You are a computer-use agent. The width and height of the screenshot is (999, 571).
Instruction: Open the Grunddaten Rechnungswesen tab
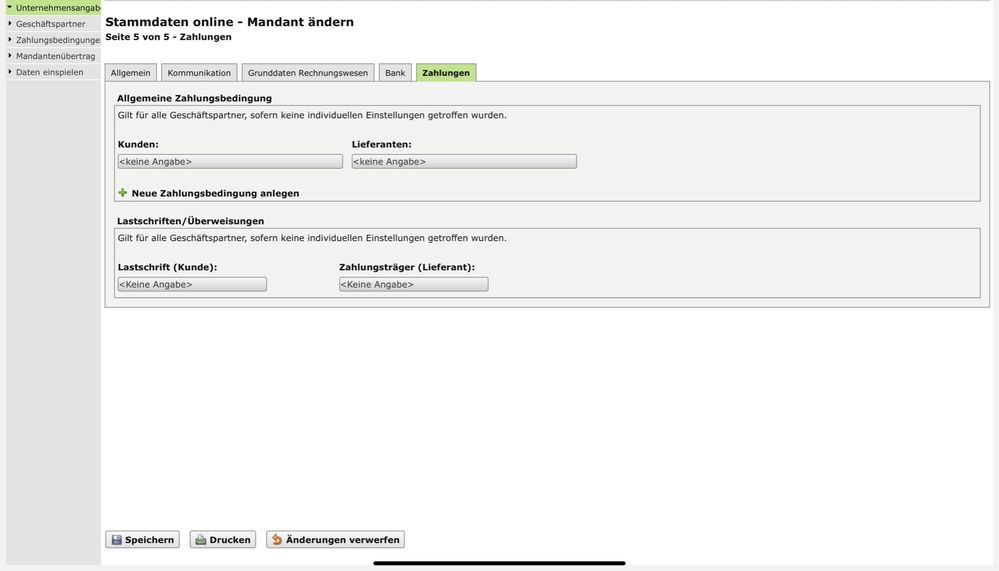308,73
